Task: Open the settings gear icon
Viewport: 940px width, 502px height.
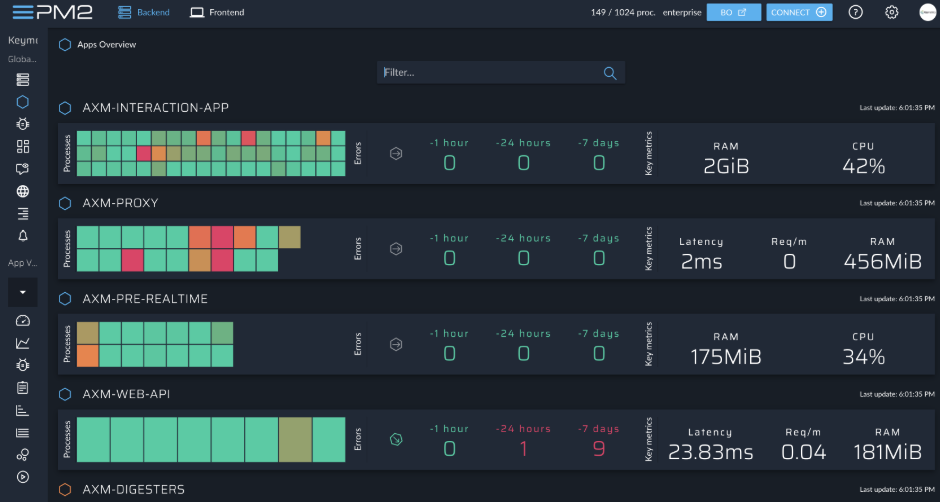Action: (892, 12)
